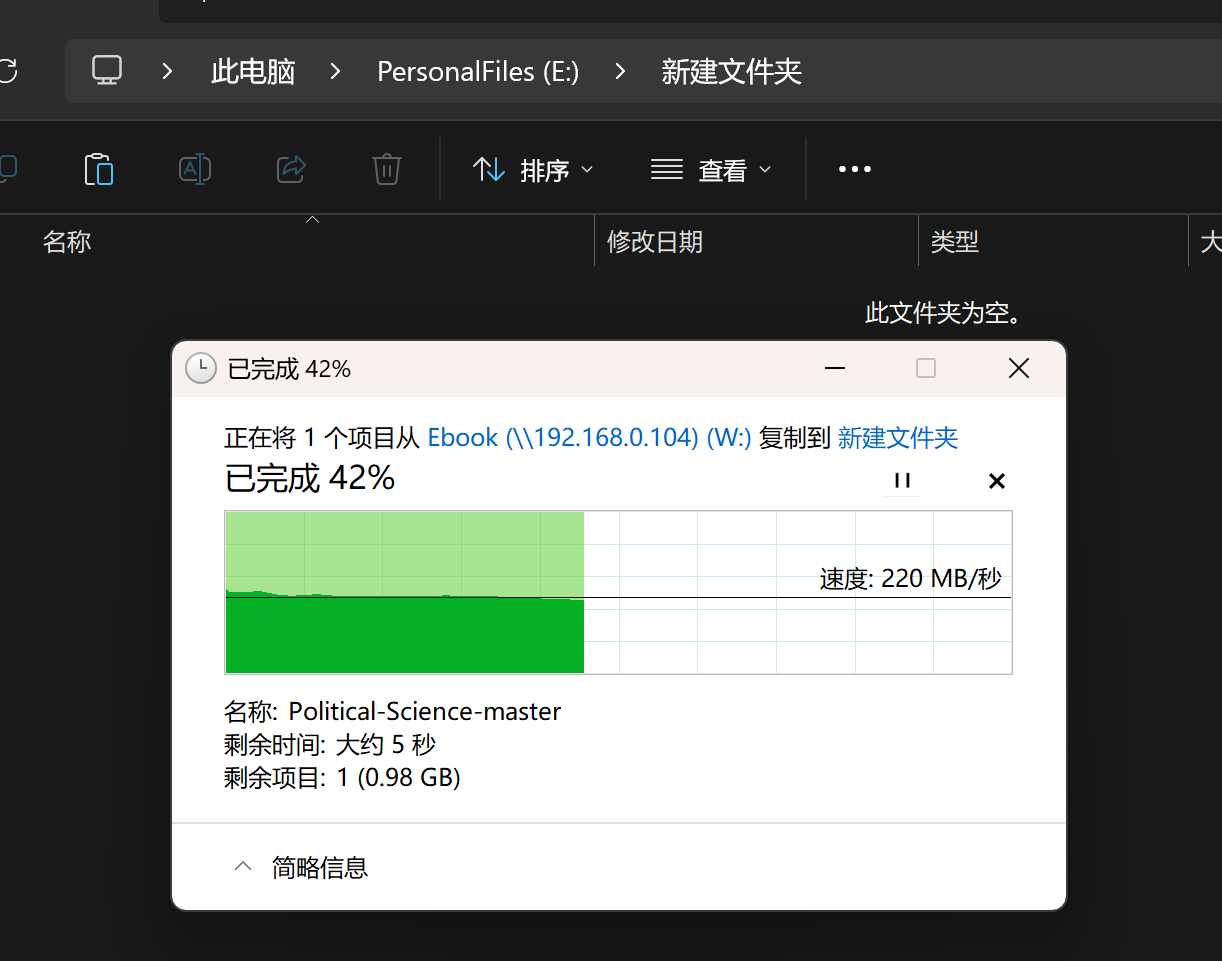Click the clock icon in dialog title bar
The image size is (1222, 961).
point(201,368)
